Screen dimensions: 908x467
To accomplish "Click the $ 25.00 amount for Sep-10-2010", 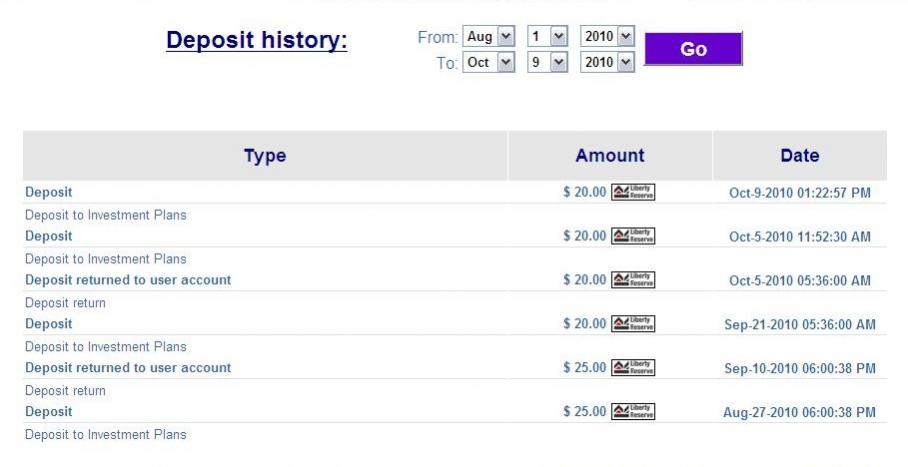I will click(x=585, y=368).
